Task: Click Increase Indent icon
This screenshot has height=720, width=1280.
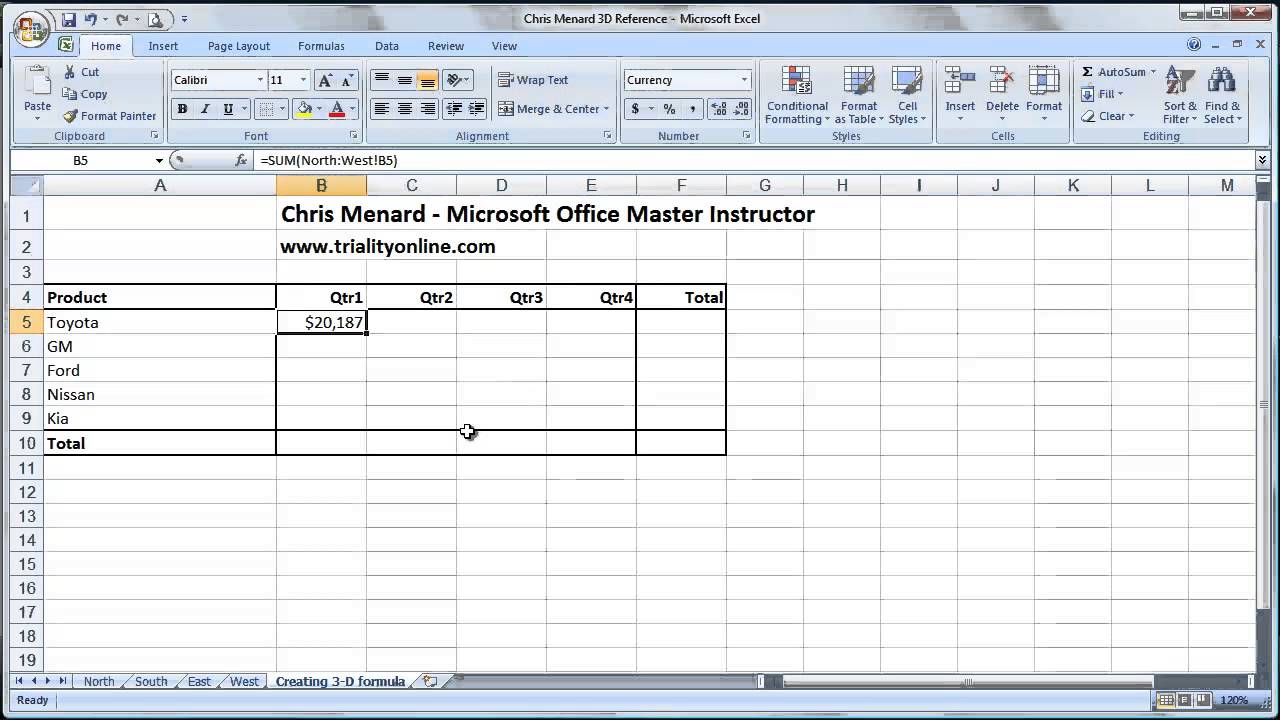Action: [477, 109]
